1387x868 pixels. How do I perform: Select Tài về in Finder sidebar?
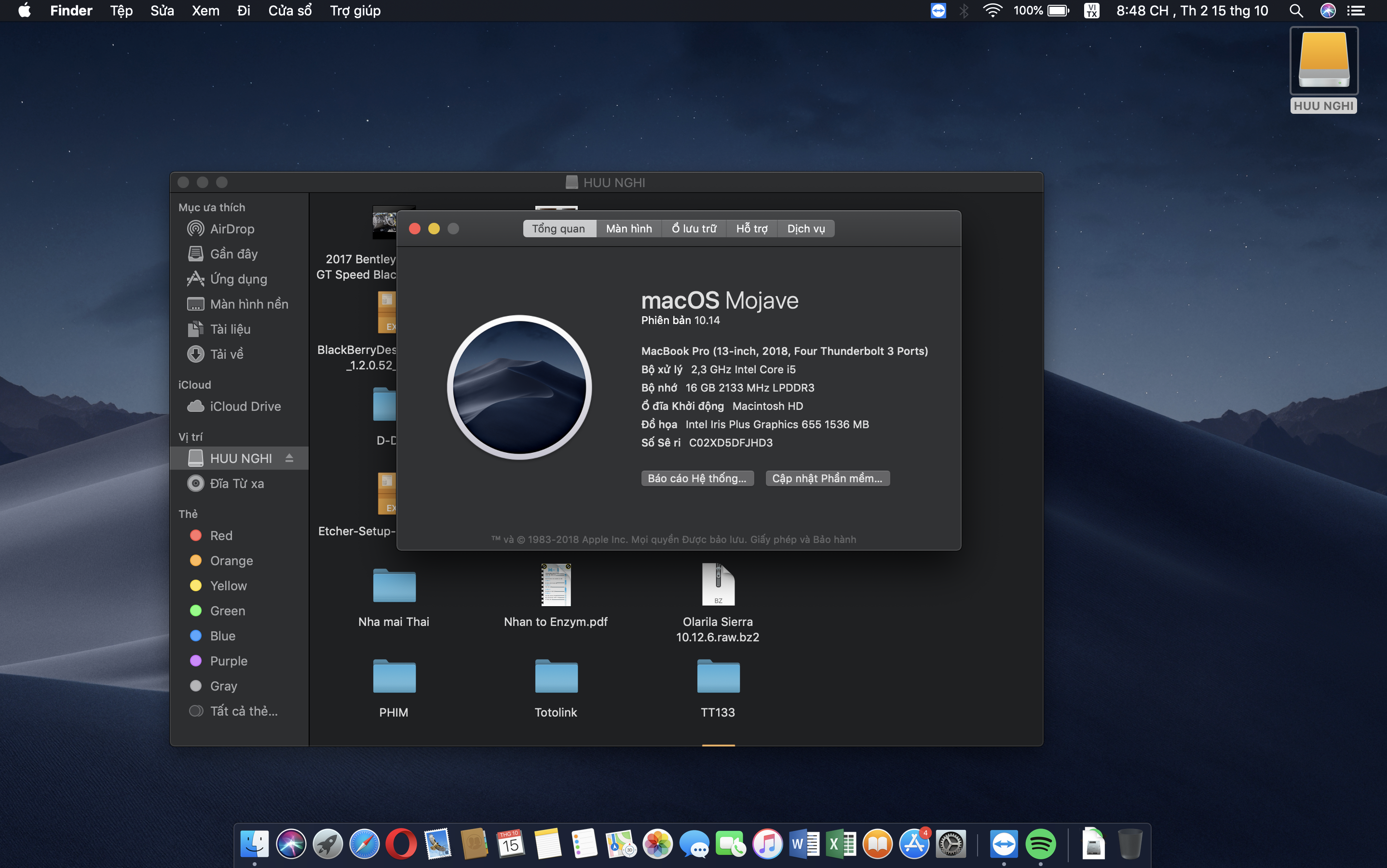(x=239, y=354)
